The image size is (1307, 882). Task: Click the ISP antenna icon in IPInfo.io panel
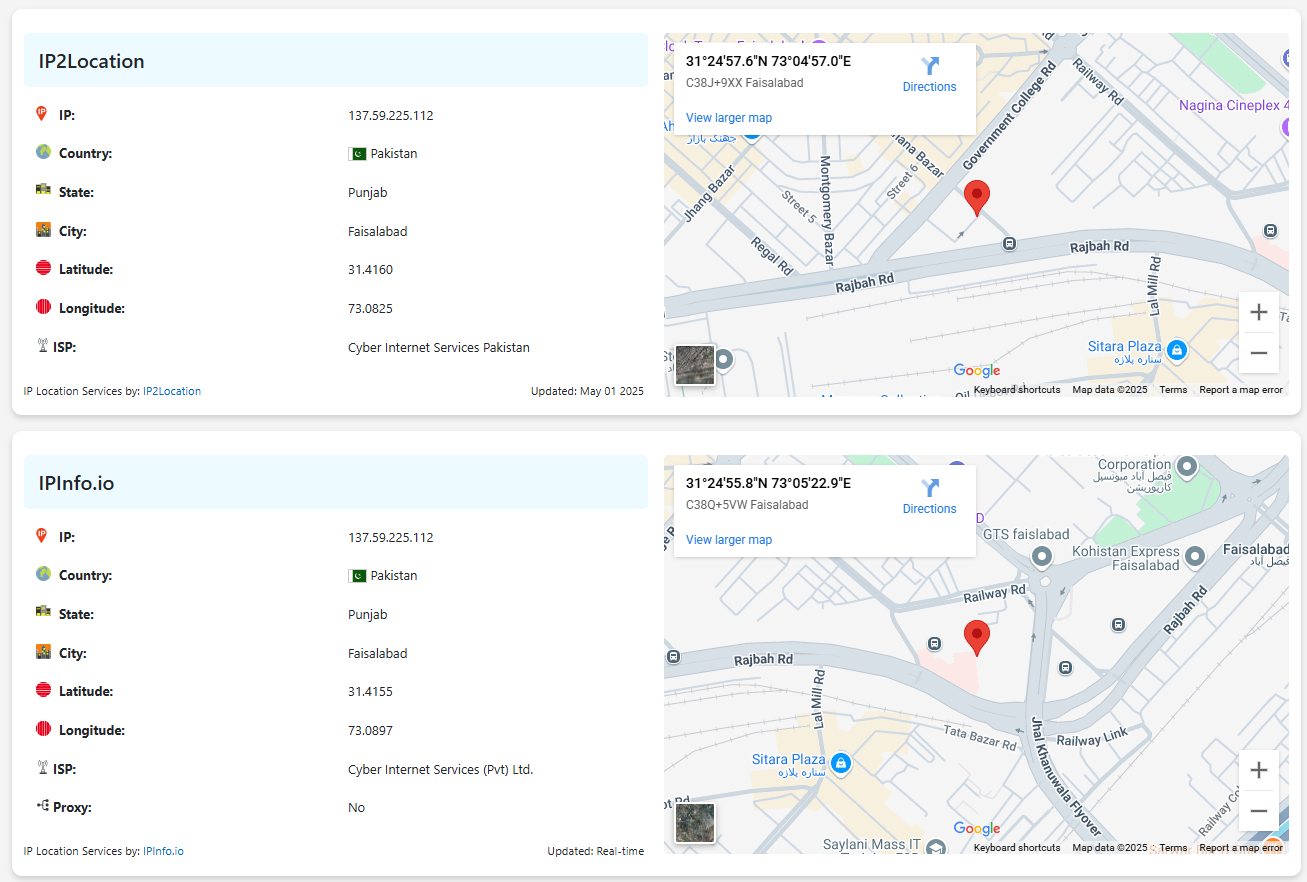[x=43, y=768]
